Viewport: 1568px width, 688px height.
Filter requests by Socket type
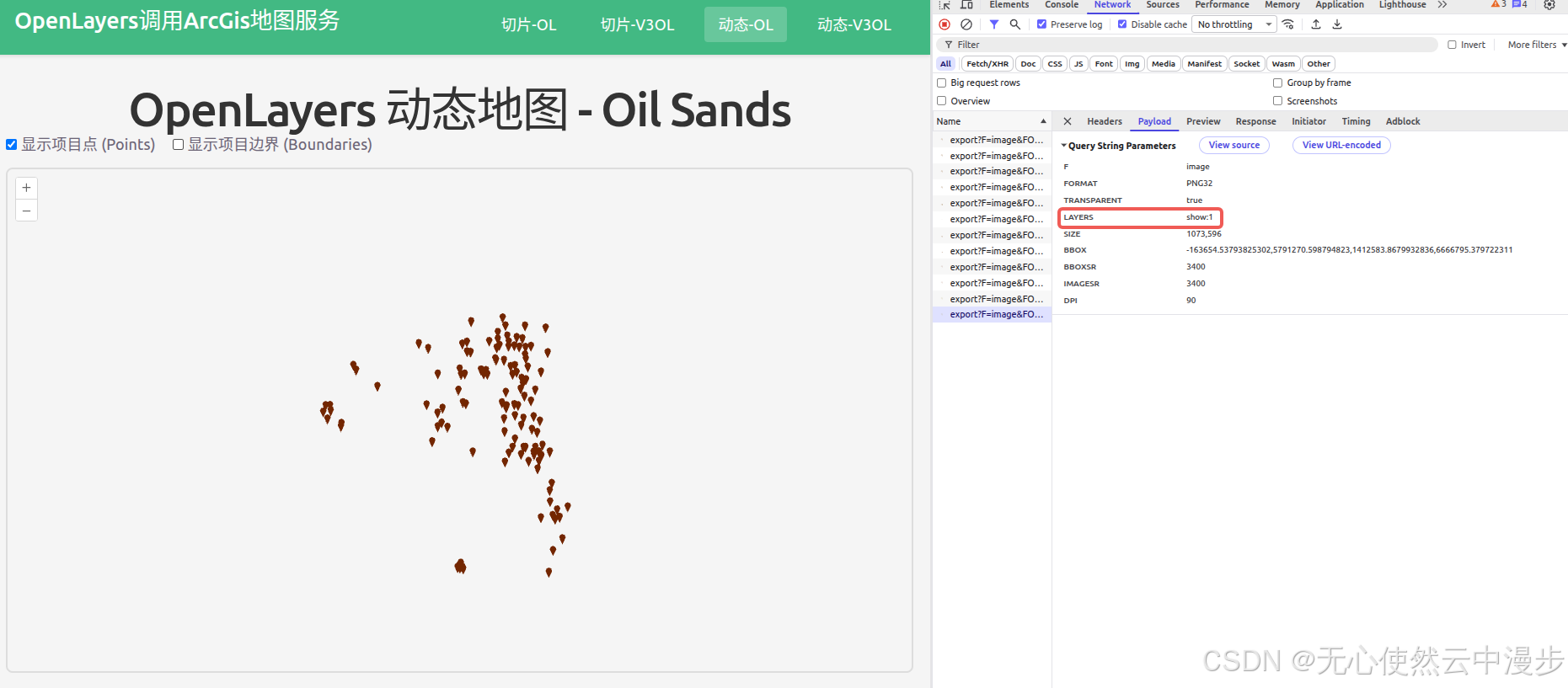tap(1247, 64)
